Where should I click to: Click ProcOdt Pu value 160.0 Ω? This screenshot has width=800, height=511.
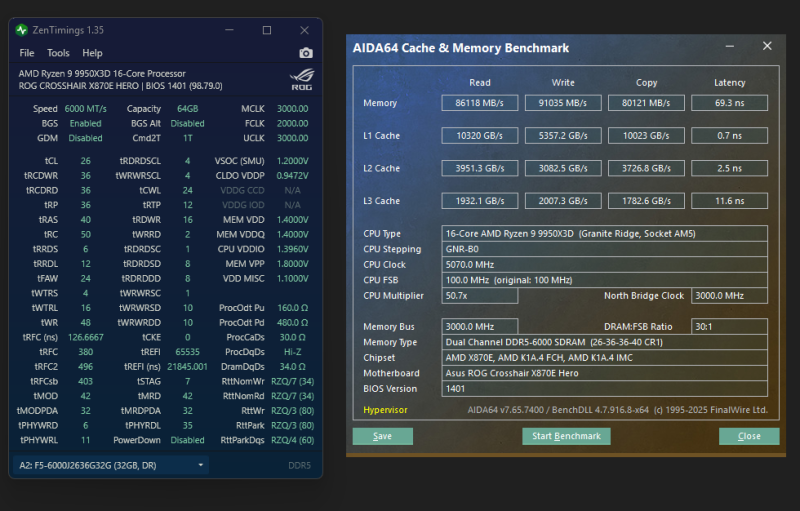click(x=292, y=308)
